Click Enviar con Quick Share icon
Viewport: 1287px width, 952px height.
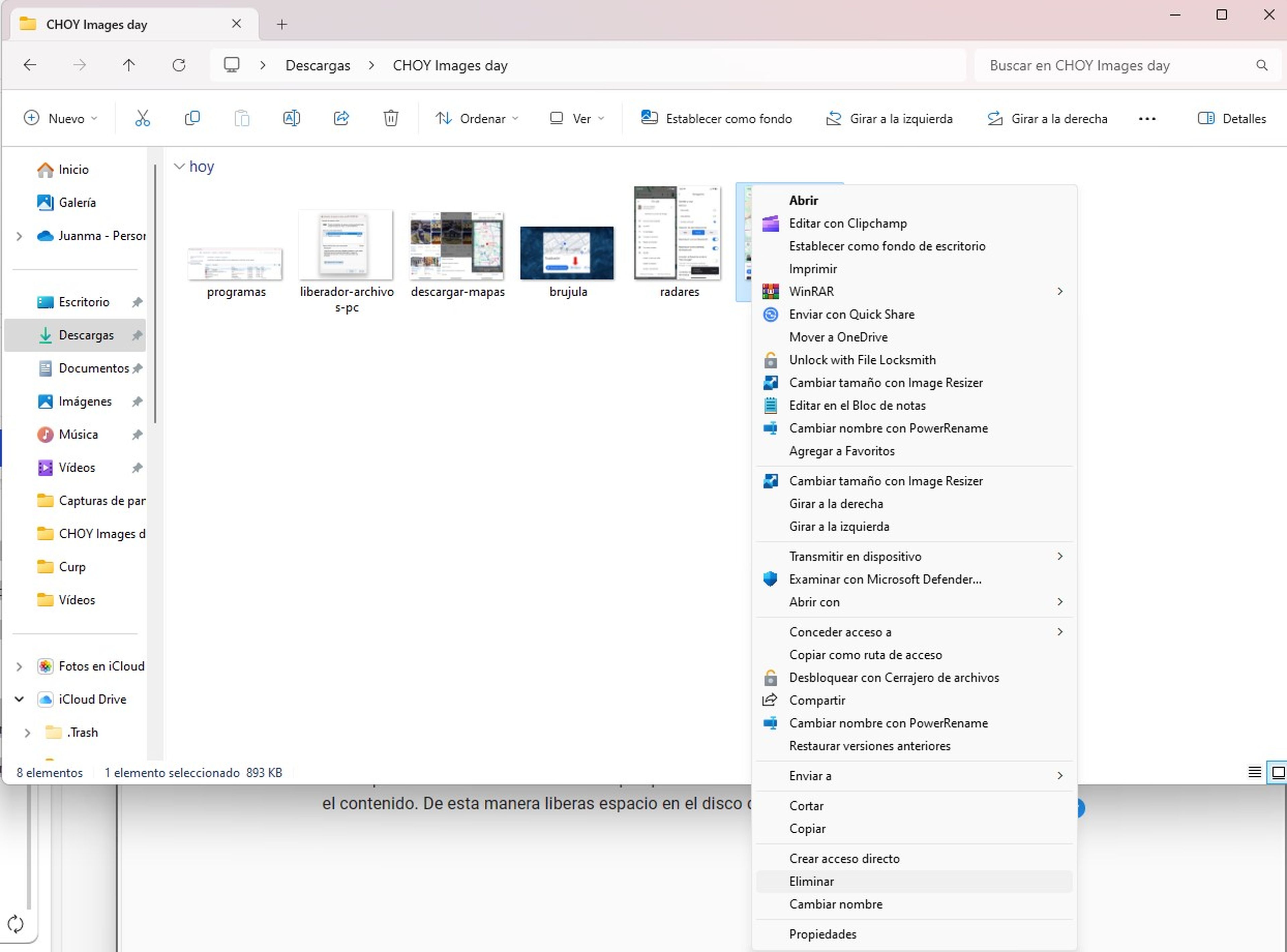(771, 314)
